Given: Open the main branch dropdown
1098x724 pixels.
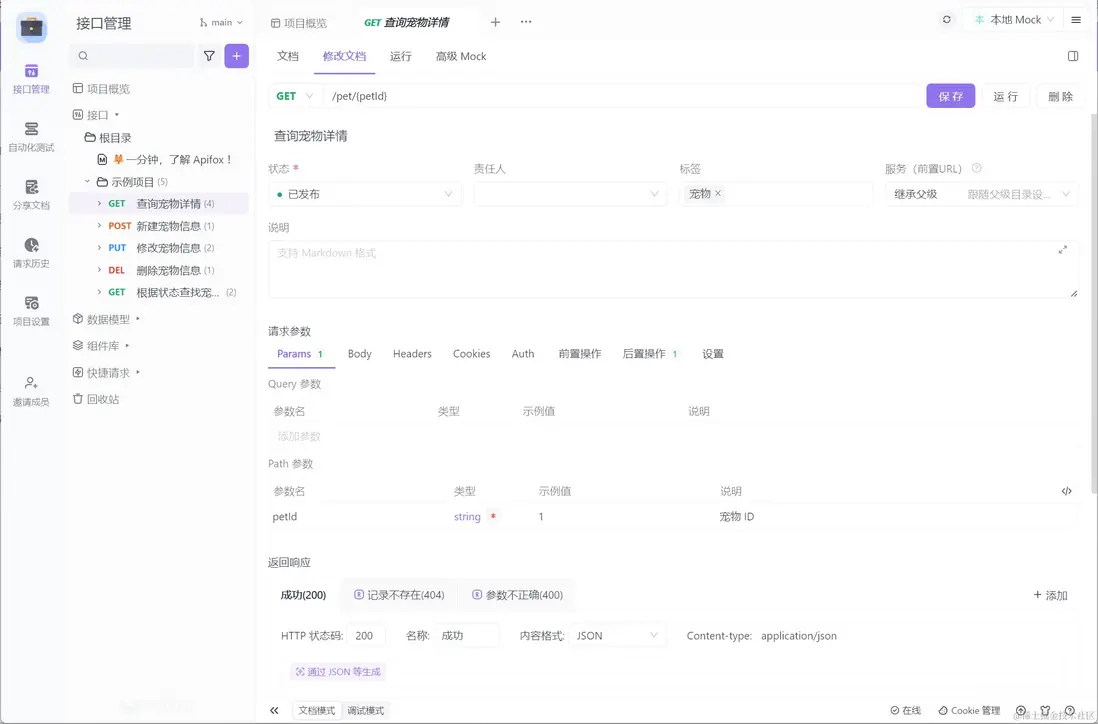Looking at the screenshot, I should click(221, 22).
